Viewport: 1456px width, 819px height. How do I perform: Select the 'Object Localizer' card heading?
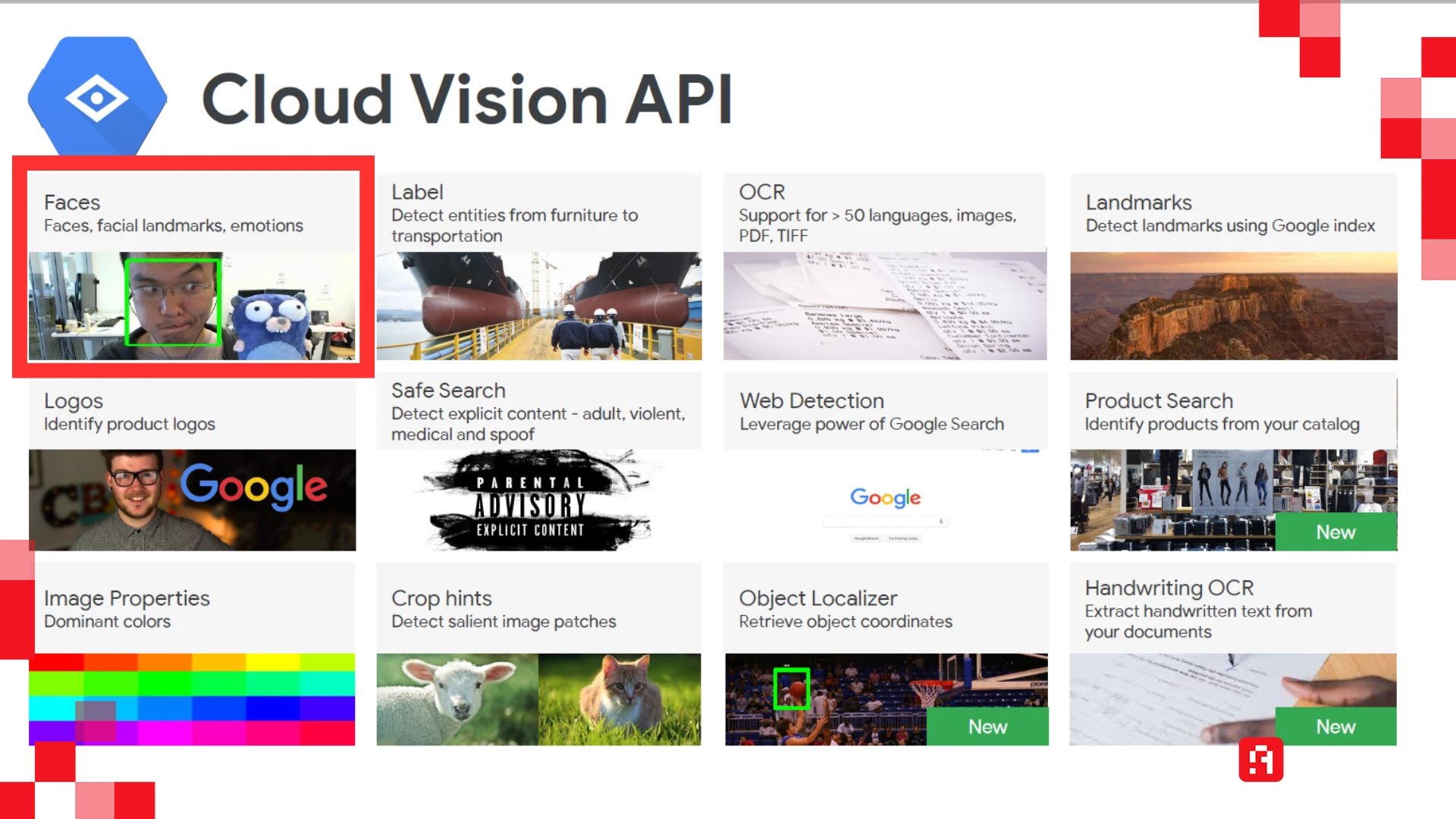(x=818, y=598)
